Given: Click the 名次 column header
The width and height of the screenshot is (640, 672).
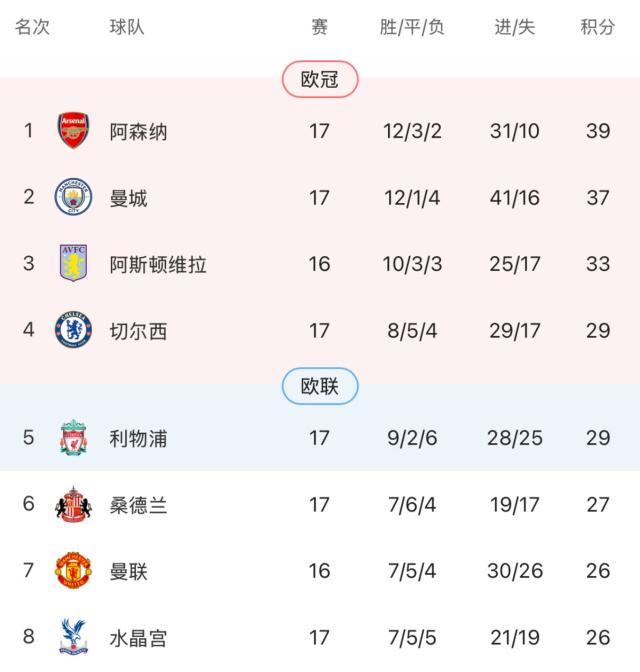Looking at the screenshot, I should [x=32, y=27].
